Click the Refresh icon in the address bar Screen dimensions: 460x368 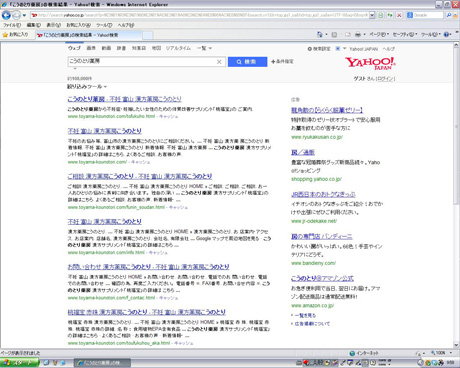click(x=390, y=15)
